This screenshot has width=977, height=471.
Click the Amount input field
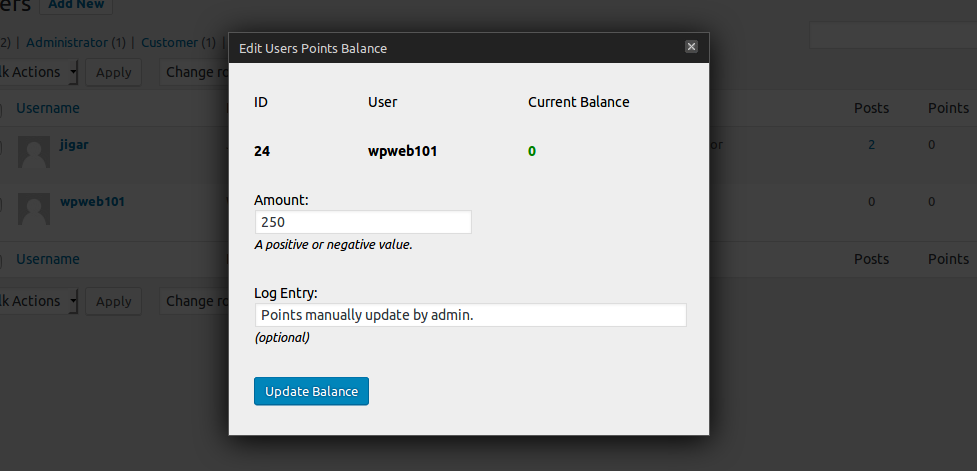[x=362, y=222]
